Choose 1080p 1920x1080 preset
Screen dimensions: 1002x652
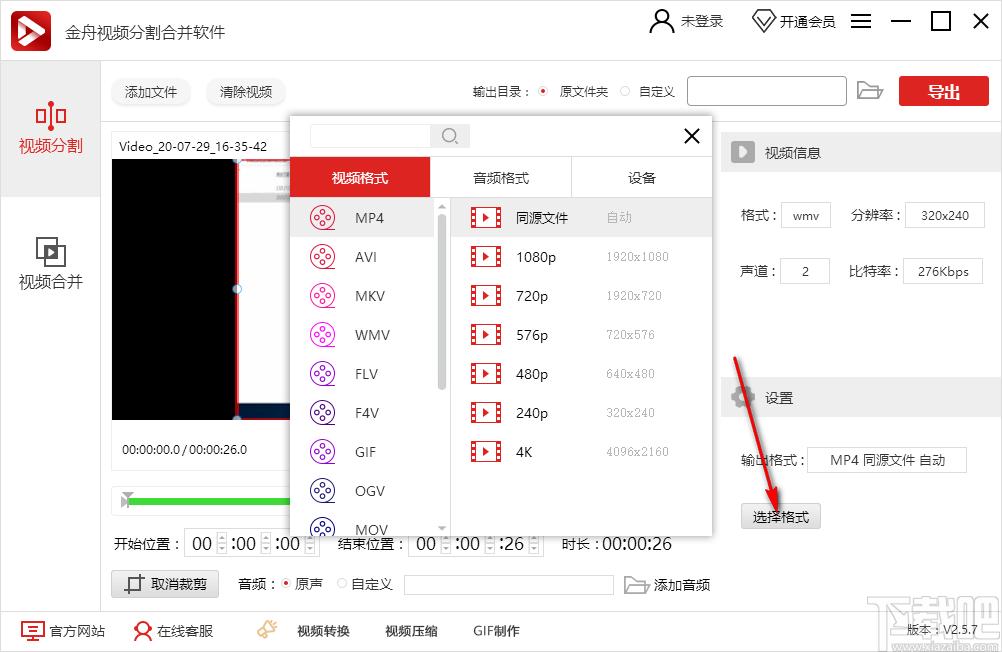point(582,256)
